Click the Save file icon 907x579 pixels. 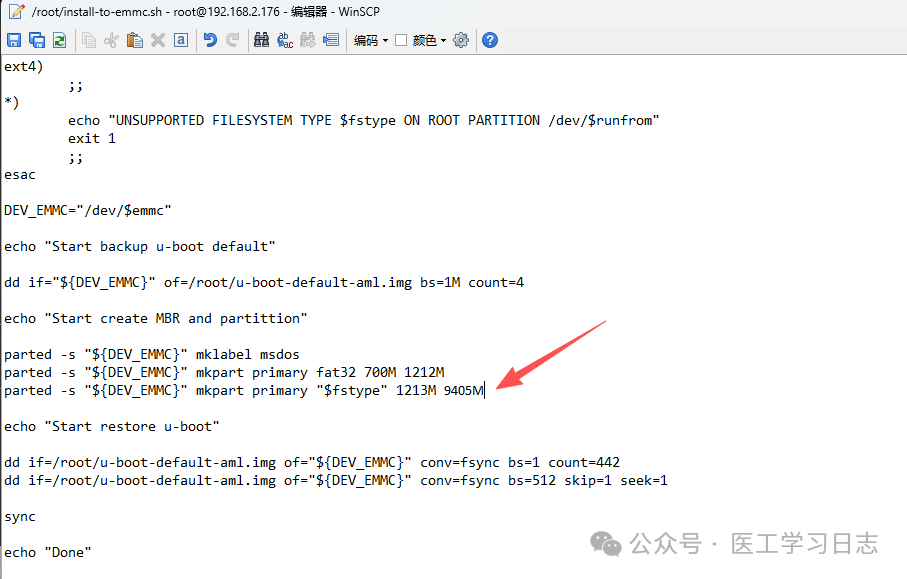14,41
